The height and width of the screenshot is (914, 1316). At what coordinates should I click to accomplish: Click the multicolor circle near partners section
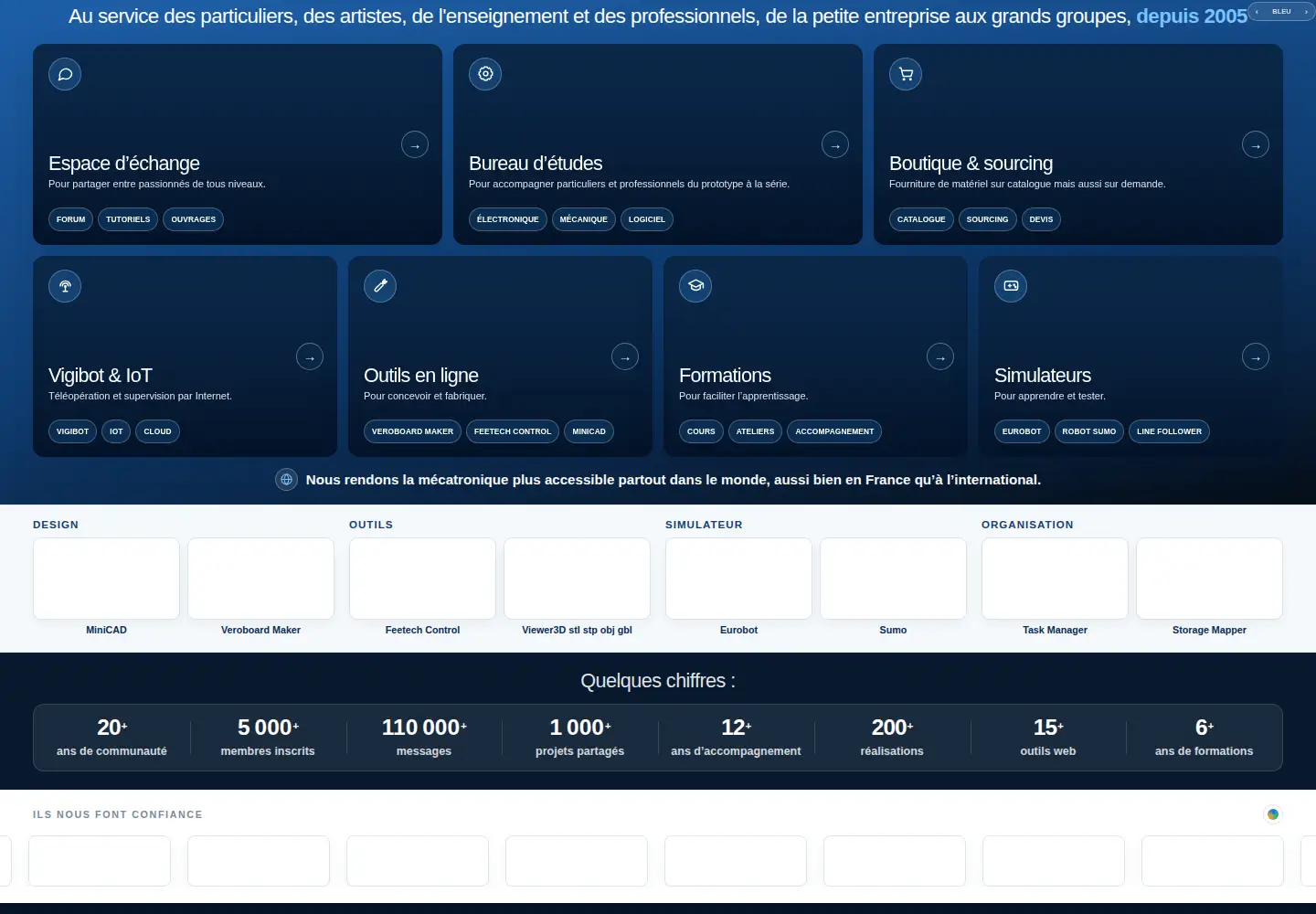tap(1273, 814)
